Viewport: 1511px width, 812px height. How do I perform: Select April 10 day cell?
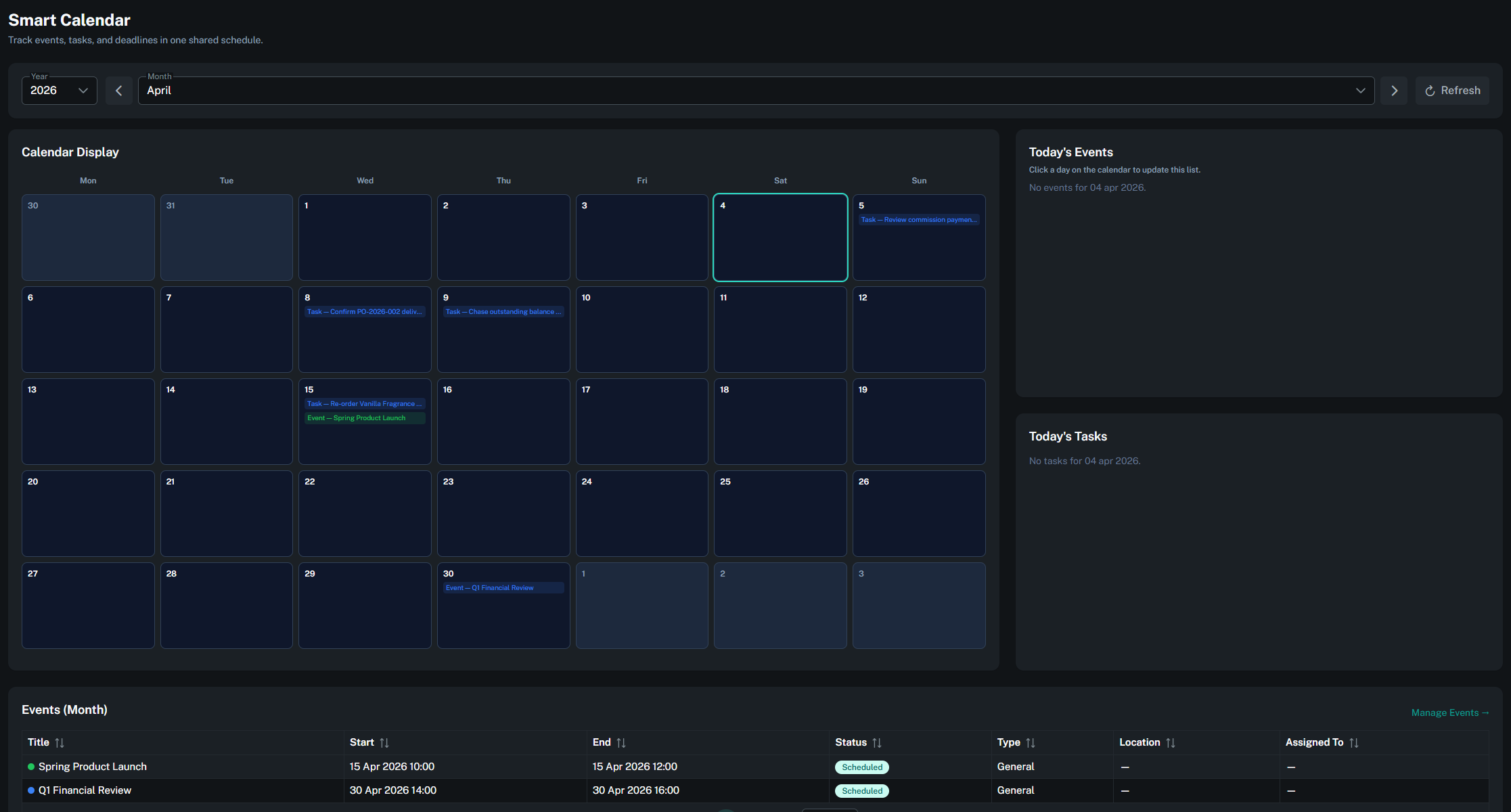641,330
